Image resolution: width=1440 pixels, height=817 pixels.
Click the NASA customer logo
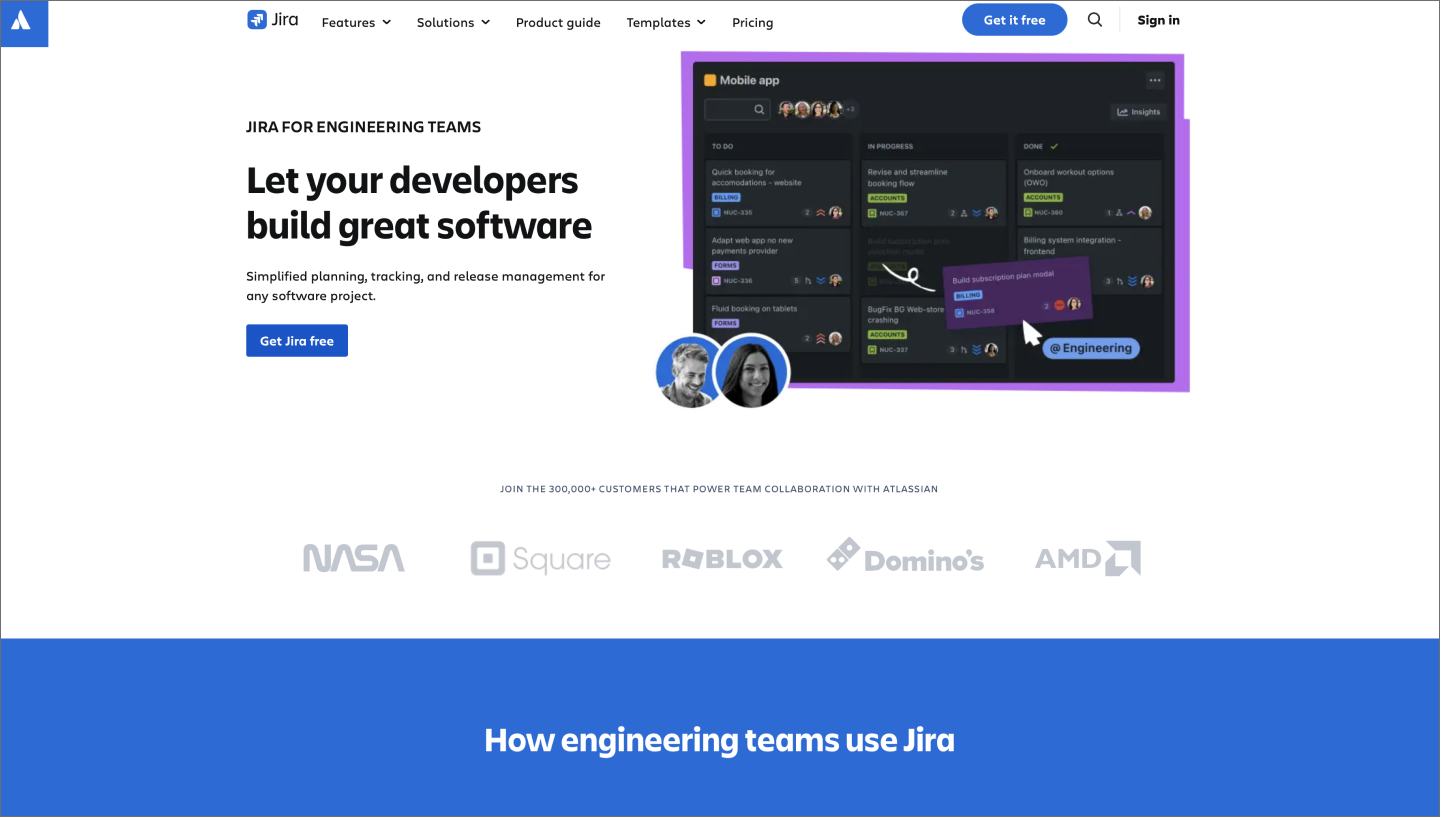pos(354,558)
